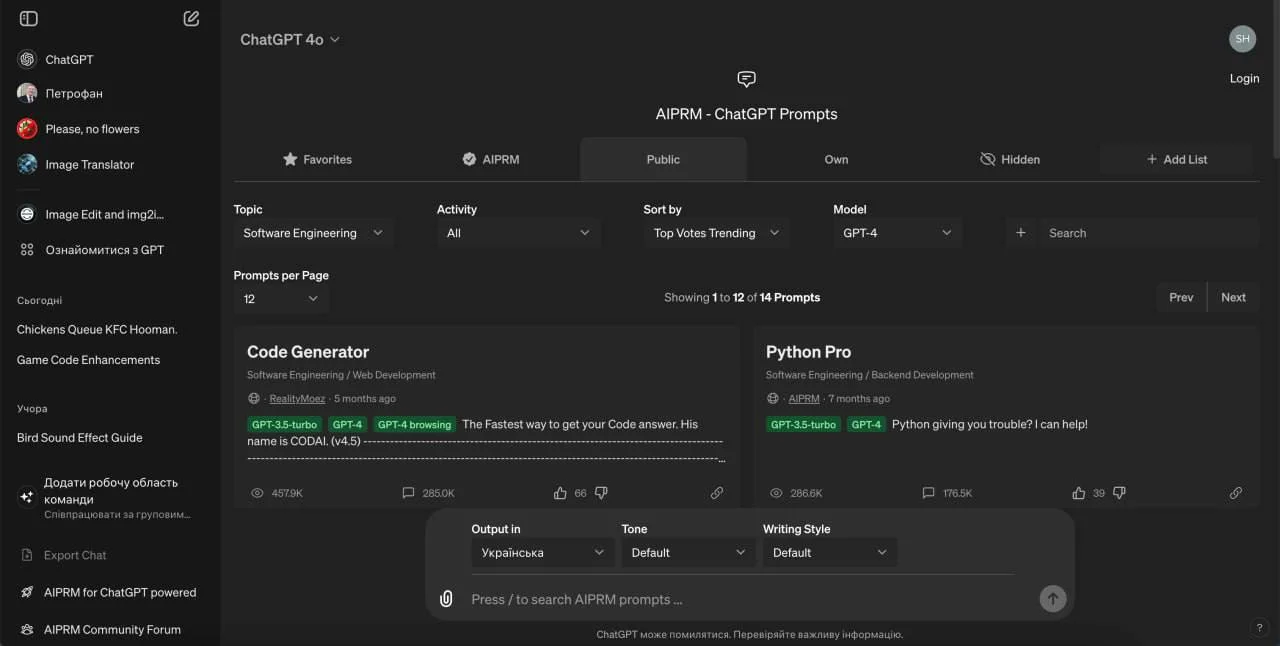Thumbs up the Code Generator prompt
The image size is (1280, 646).
tap(560, 493)
